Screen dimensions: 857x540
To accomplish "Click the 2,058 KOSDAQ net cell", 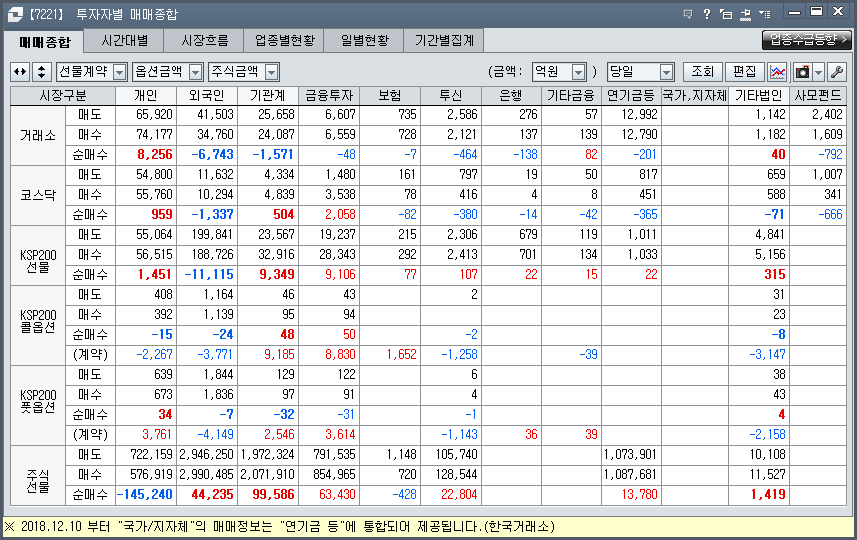I will coord(329,215).
